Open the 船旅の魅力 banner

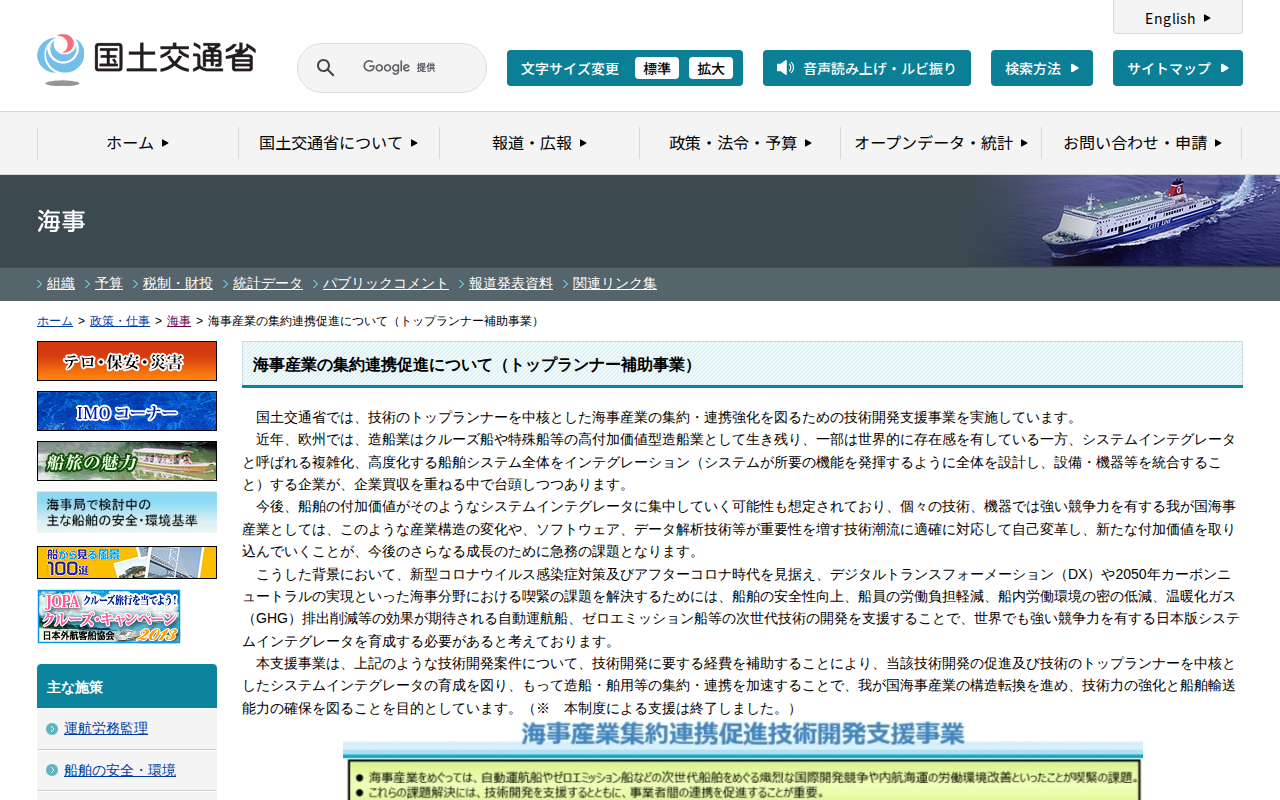click(127, 461)
